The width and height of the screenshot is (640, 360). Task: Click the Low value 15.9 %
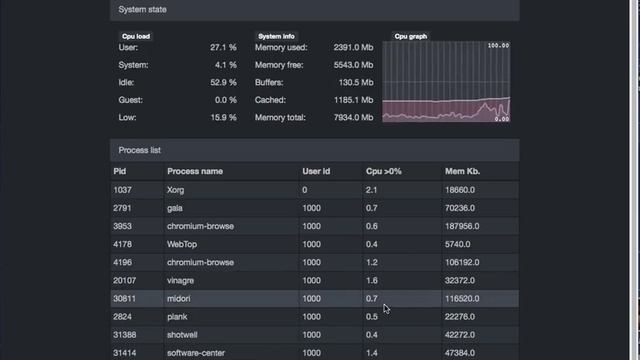tap(223, 118)
